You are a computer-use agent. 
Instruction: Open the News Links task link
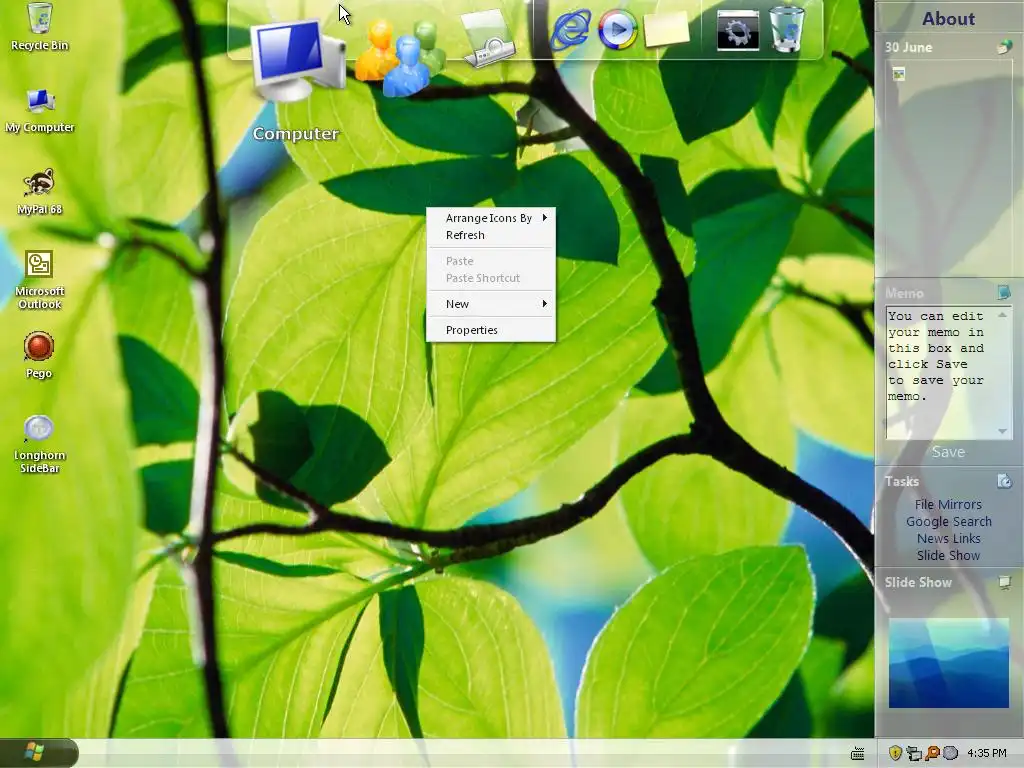tap(948, 538)
